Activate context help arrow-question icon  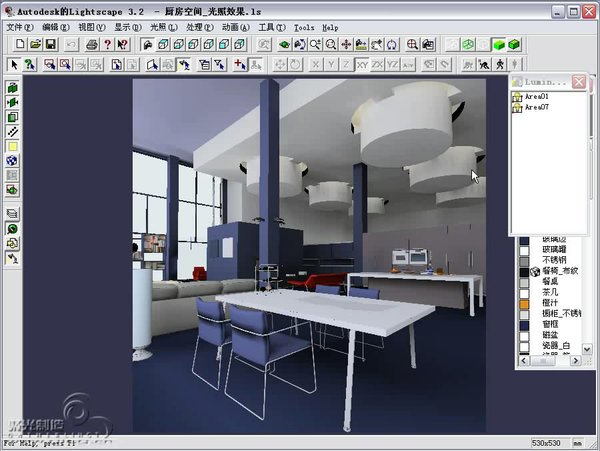pyautogui.click(x=122, y=44)
